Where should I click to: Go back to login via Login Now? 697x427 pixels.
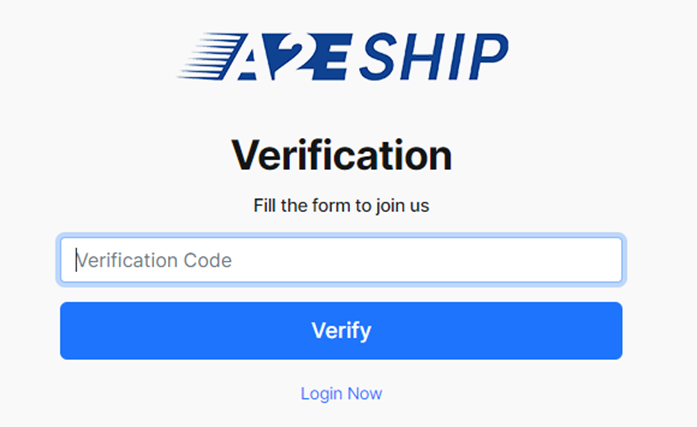341,393
